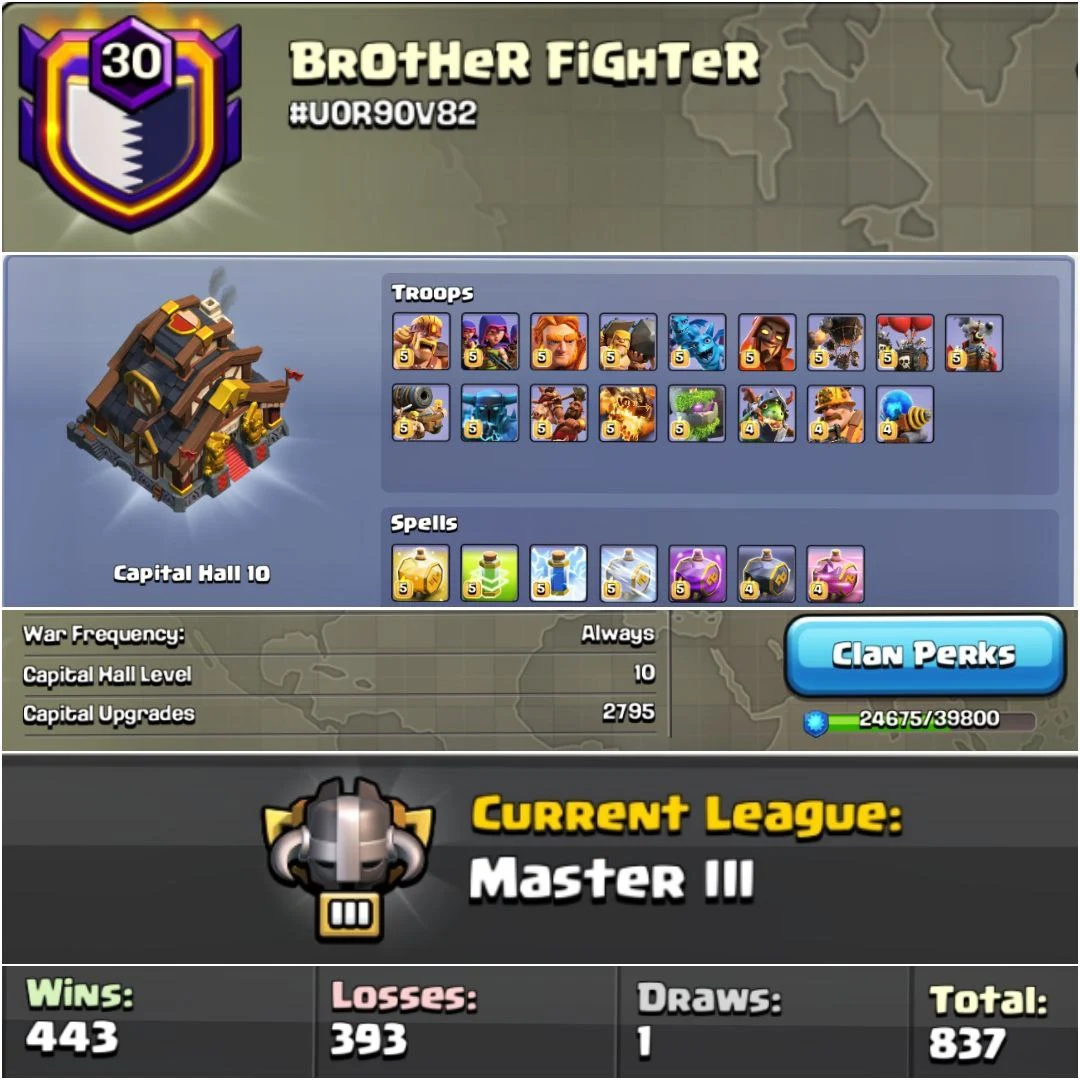This screenshot has width=1080, height=1080.
Task: Select the green Jump spell icon
Action: coord(490,573)
